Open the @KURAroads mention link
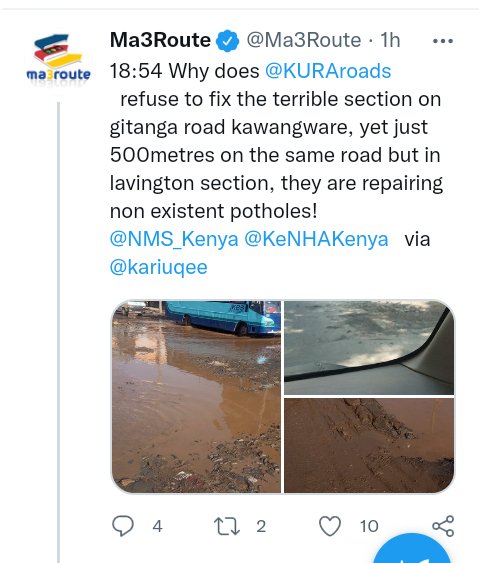 (328, 71)
